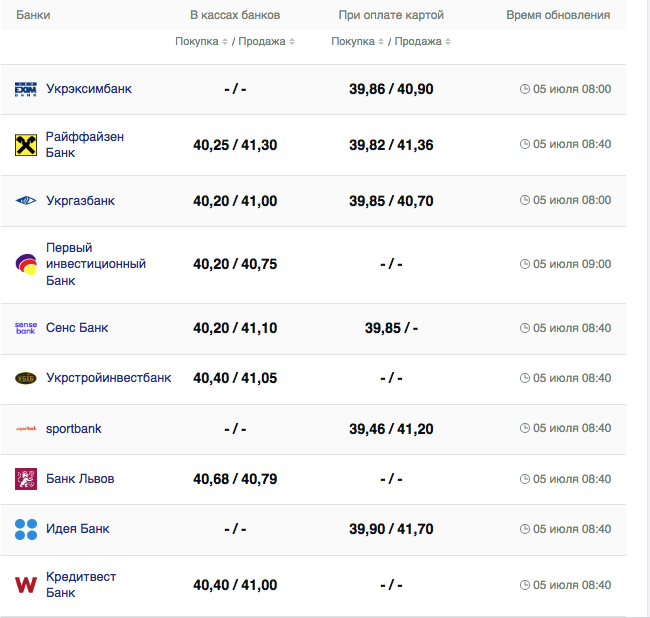The image size is (650, 618).
Task: Click the Идея Банк blue dots logo
Action: point(26,529)
